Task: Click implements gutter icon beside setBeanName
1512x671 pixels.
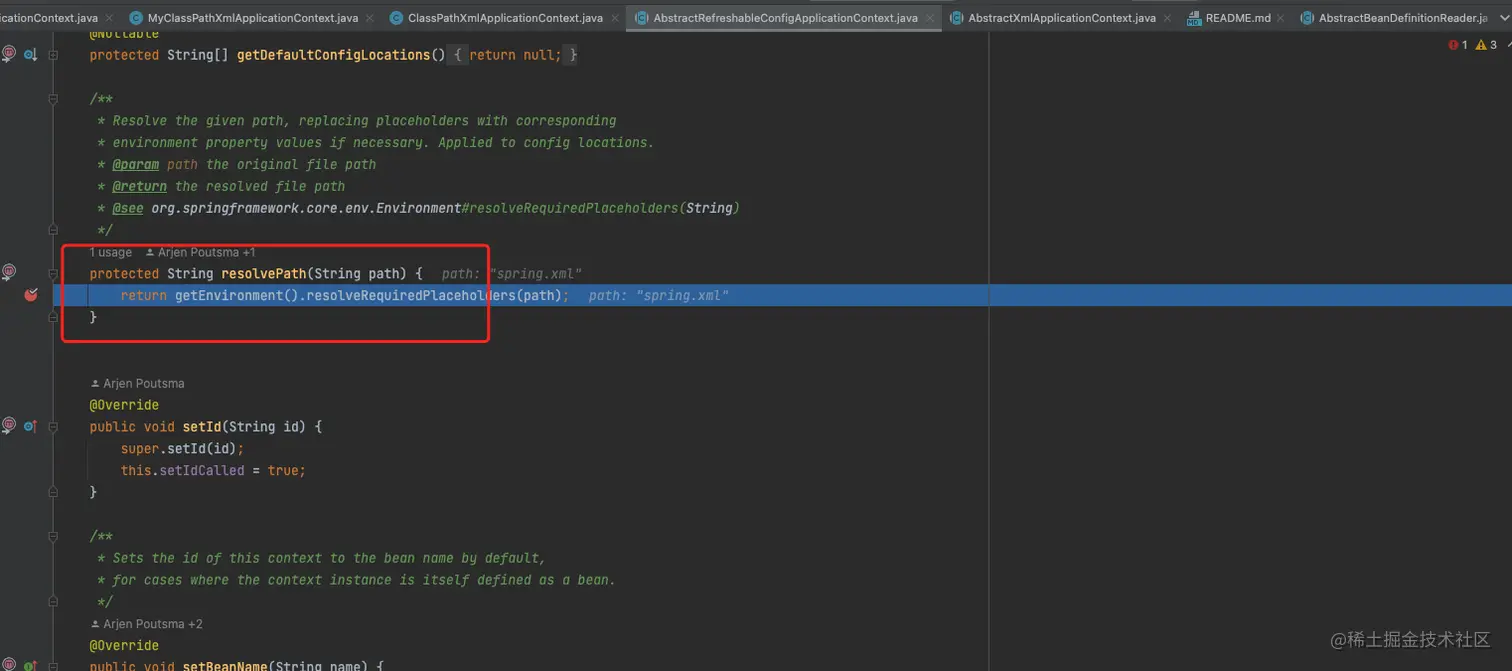Action: 30,665
